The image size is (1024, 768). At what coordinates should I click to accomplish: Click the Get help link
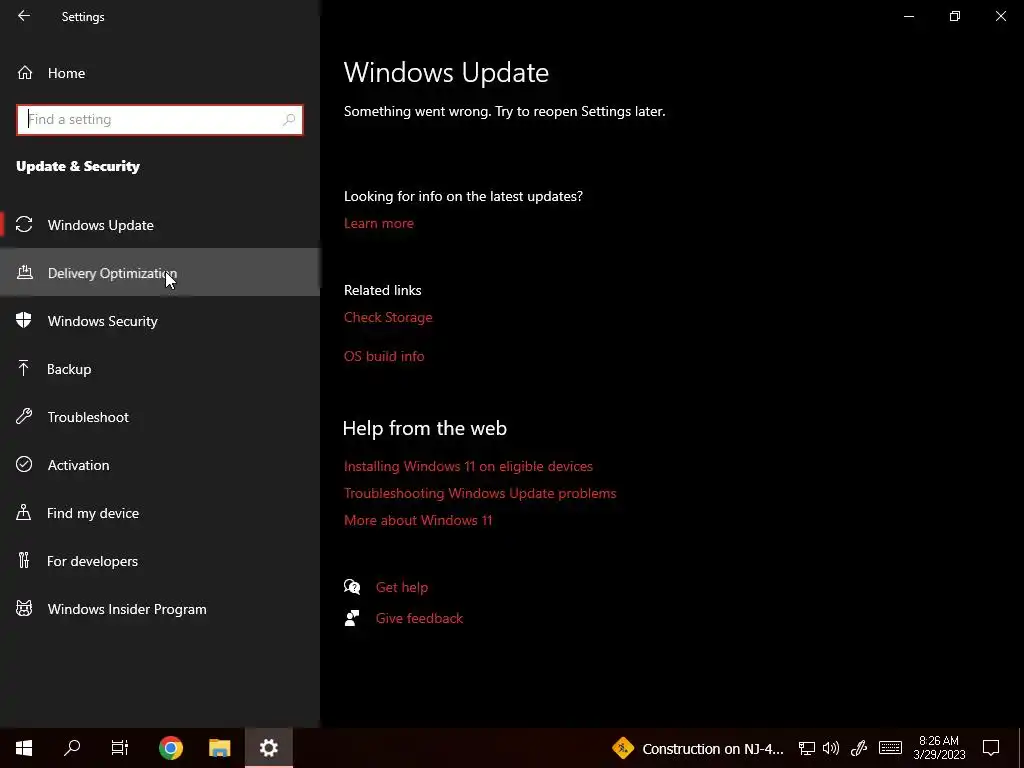[402, 587]
